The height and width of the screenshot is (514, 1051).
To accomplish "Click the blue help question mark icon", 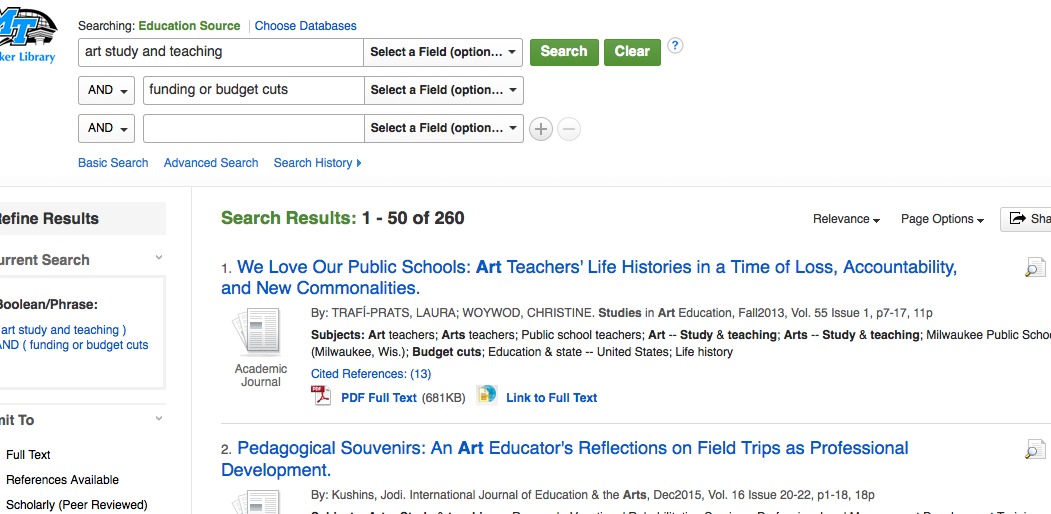I will (675, 46).
